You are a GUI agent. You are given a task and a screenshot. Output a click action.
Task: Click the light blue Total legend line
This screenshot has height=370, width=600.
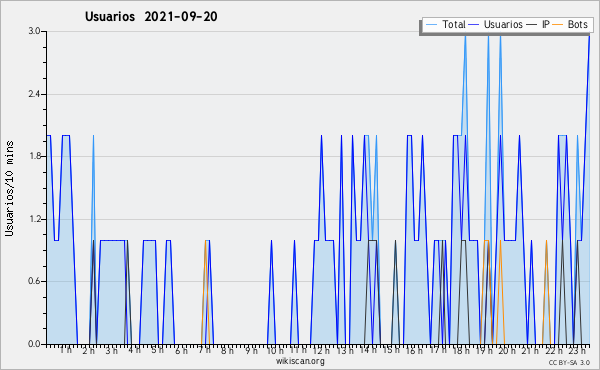431,25
